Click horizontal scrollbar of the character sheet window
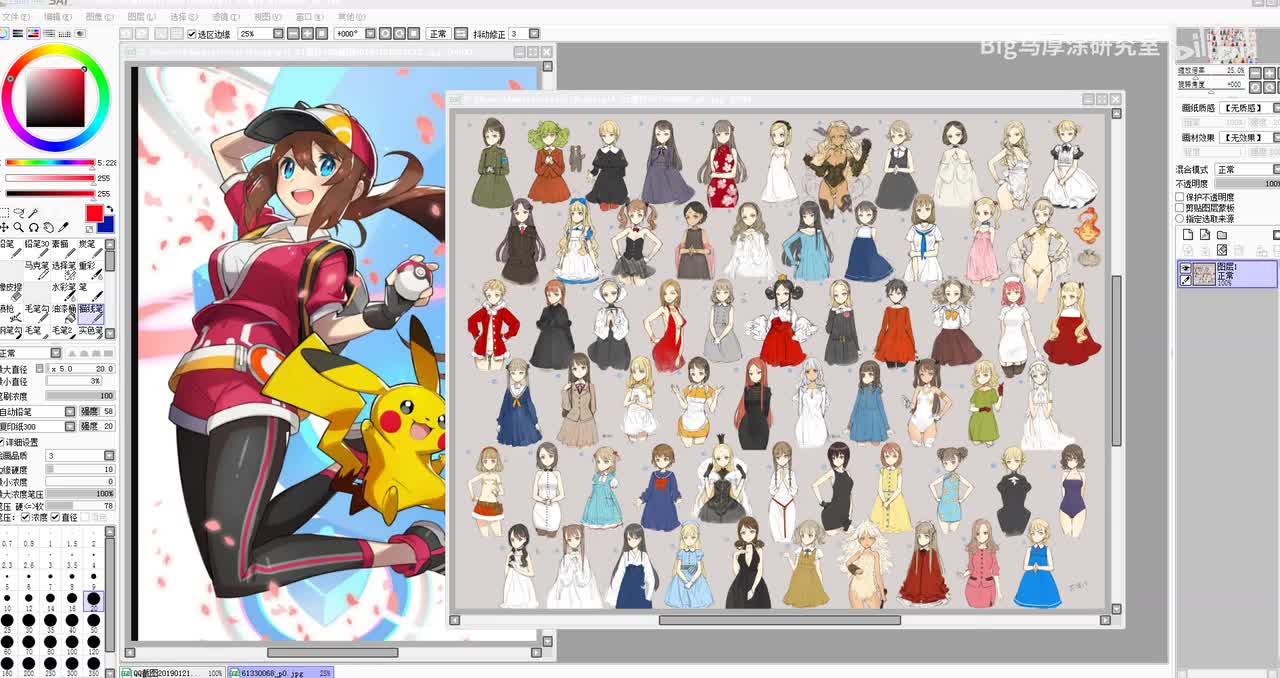The width and height of the screenshot is (1280, 678). pyautogui.click(x=779, y=620)
